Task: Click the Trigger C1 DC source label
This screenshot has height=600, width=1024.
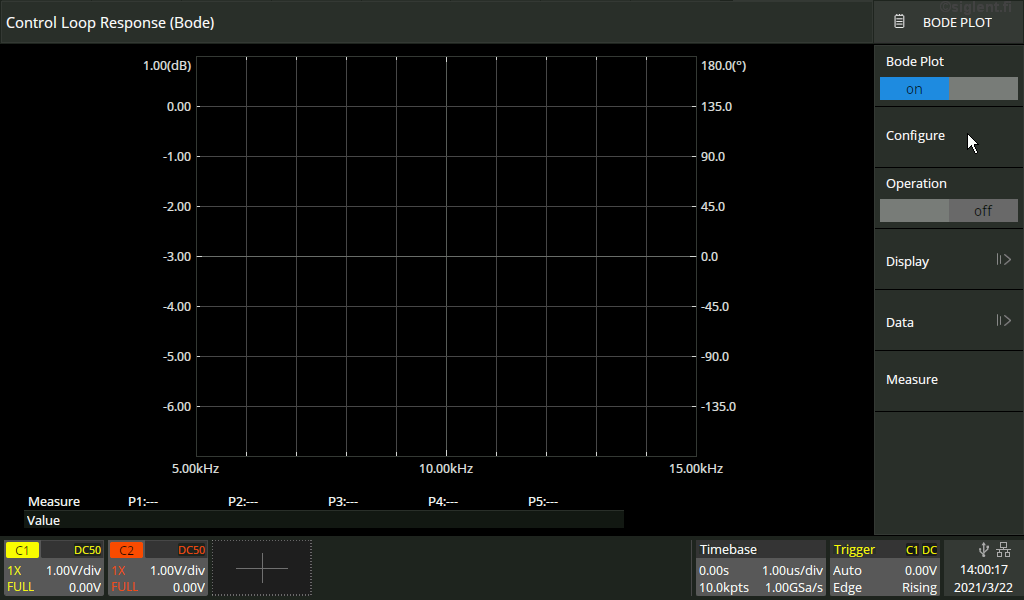Action: click(921, 550)
